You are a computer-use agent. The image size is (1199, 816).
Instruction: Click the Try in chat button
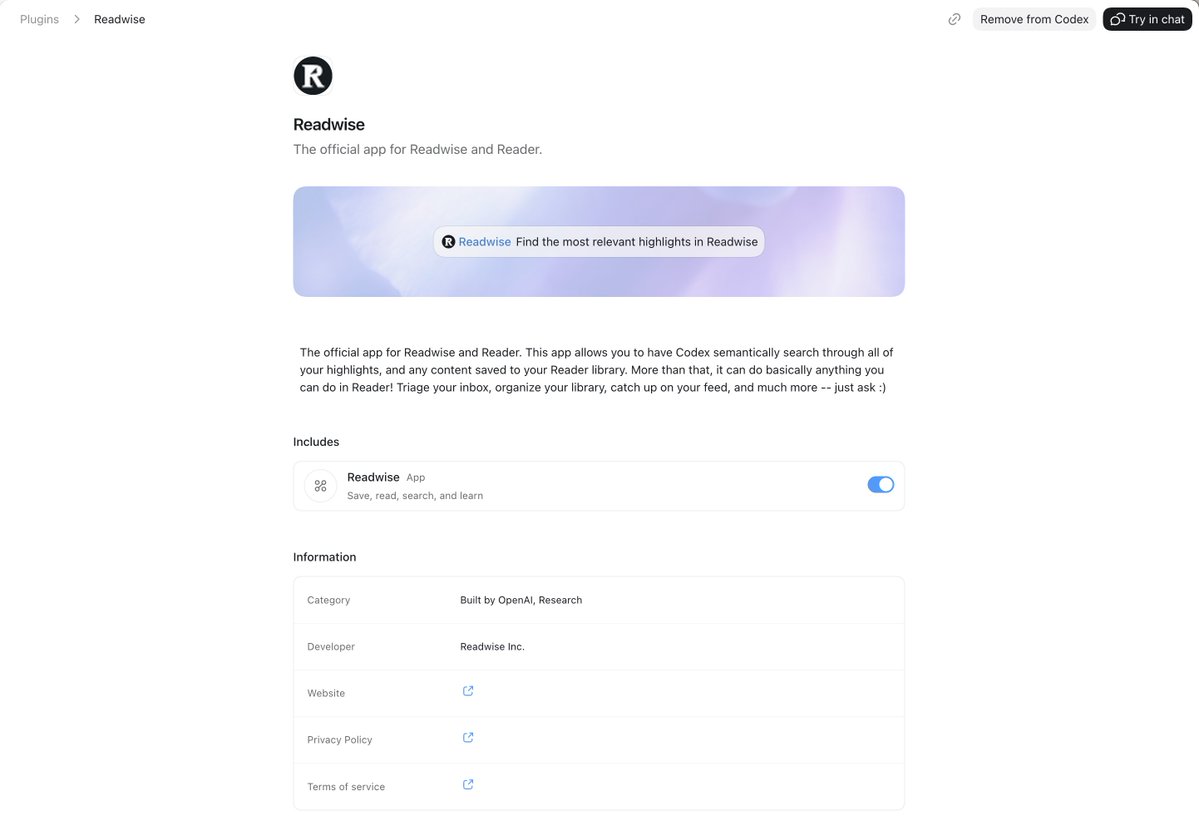1147,19
